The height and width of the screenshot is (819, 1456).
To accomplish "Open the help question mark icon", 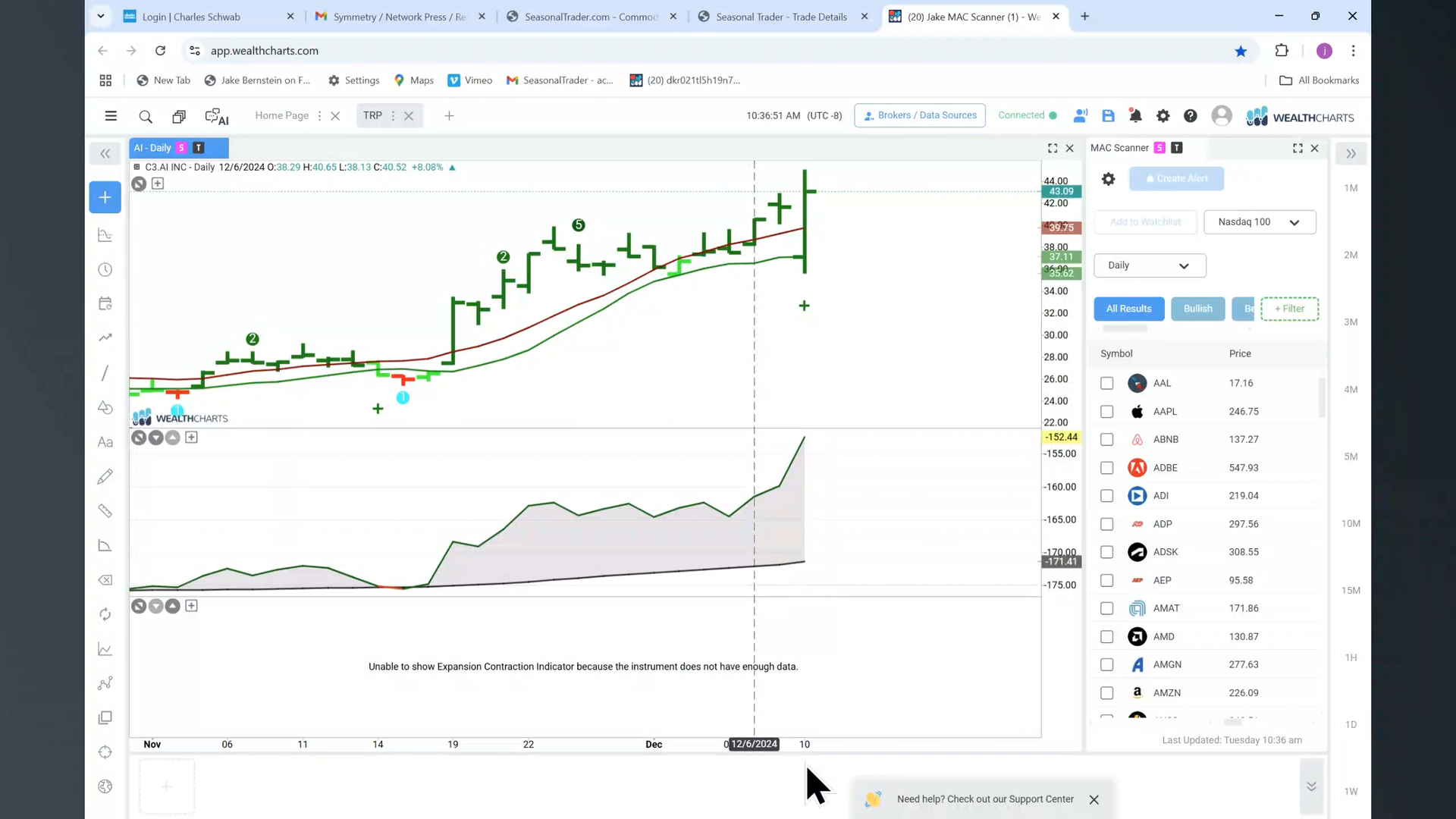I will [1191, 116].
